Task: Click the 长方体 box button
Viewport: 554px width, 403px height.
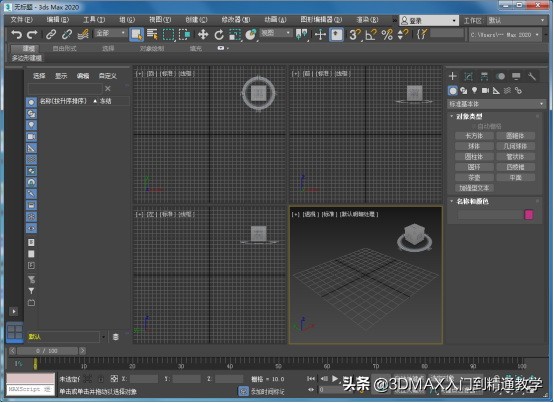Action: [x=474, y=136]
